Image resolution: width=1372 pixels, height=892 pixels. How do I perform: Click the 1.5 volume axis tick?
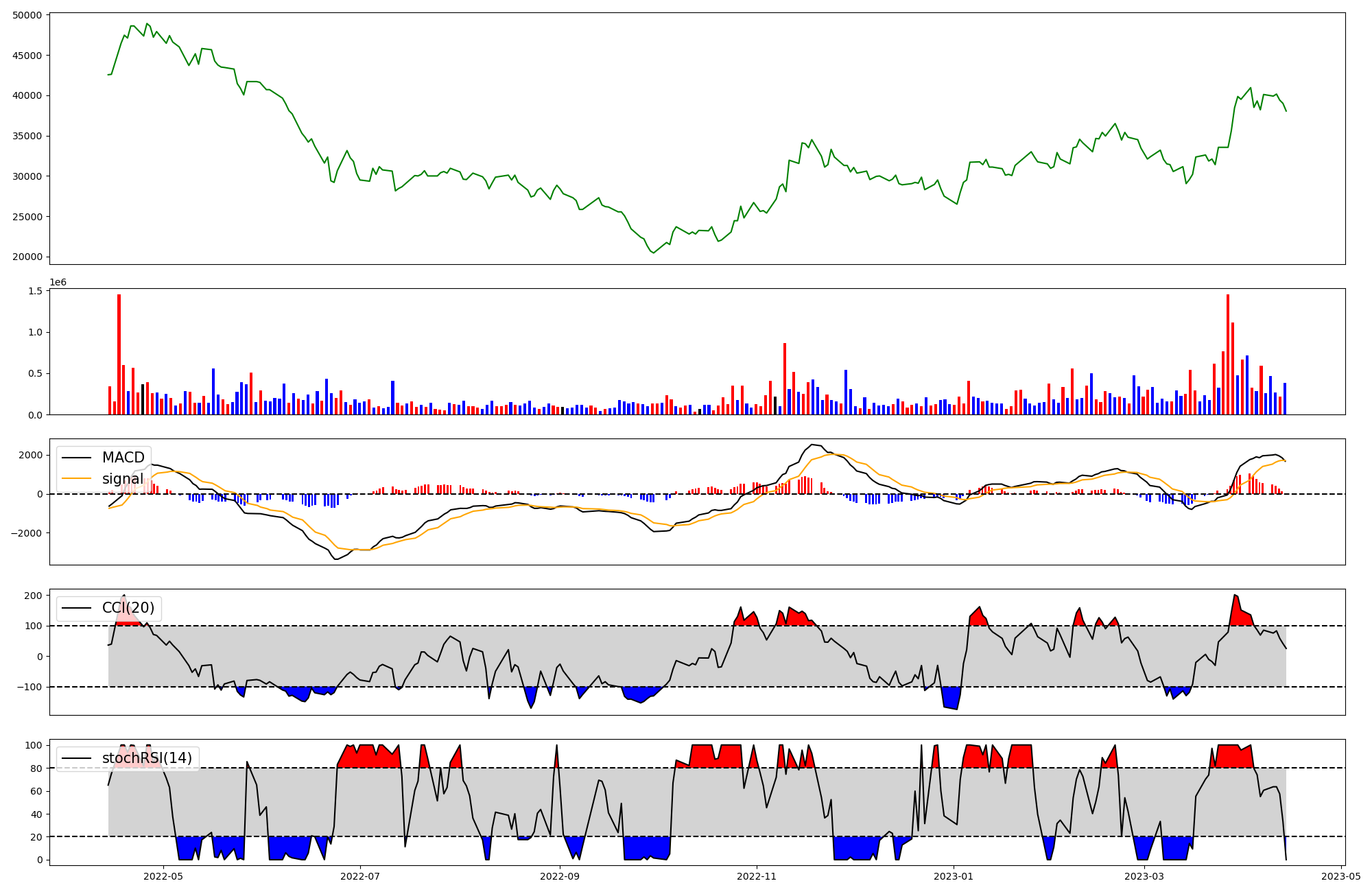click(x=36, y=292)
